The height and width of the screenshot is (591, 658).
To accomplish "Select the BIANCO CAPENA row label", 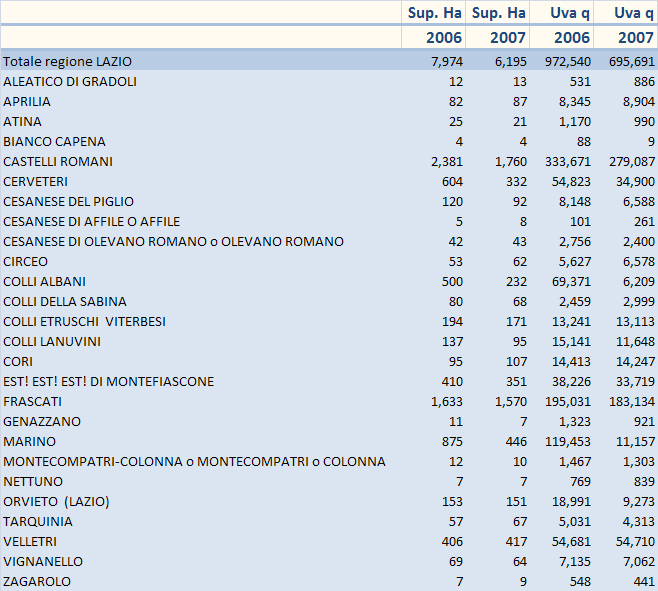I will 54,142.
